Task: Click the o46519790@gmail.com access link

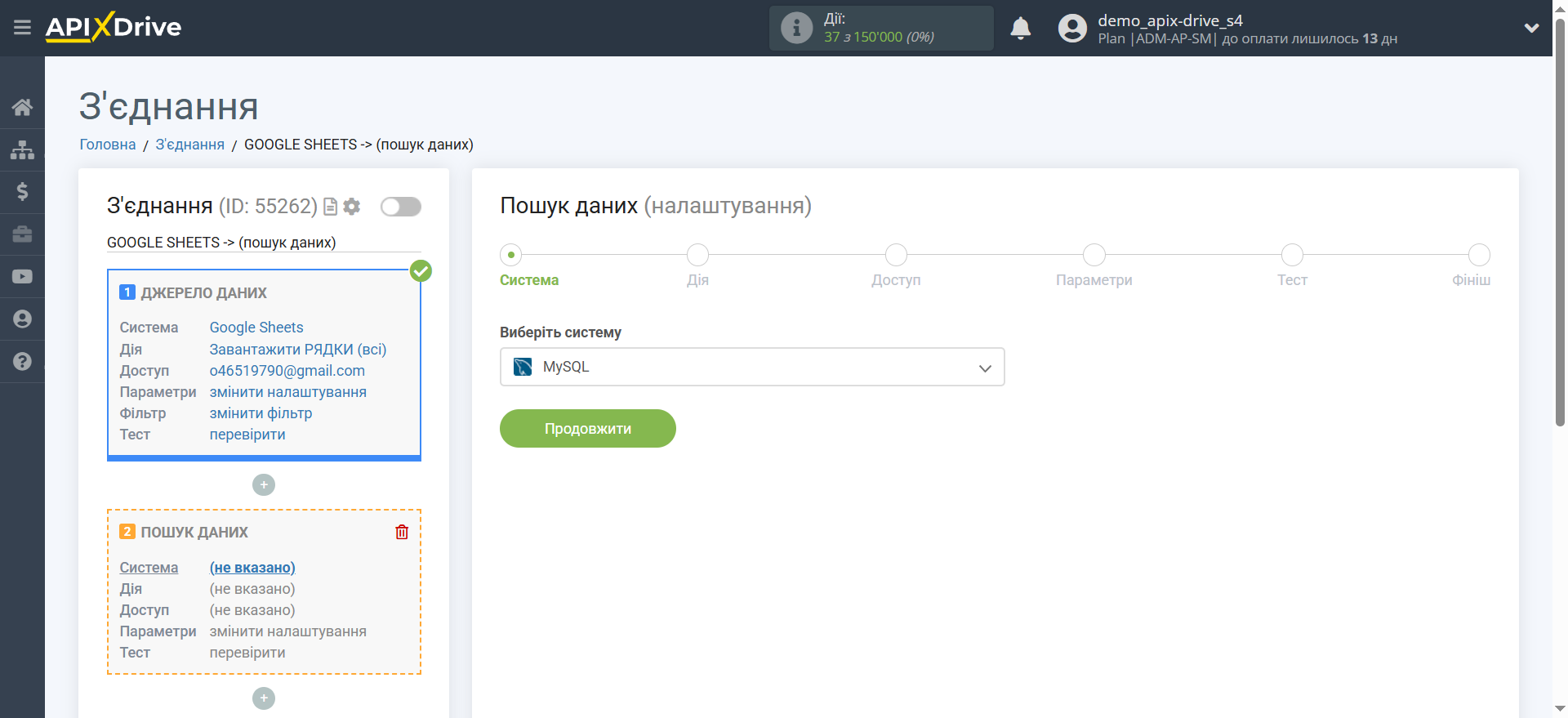Action: (287, 371)
